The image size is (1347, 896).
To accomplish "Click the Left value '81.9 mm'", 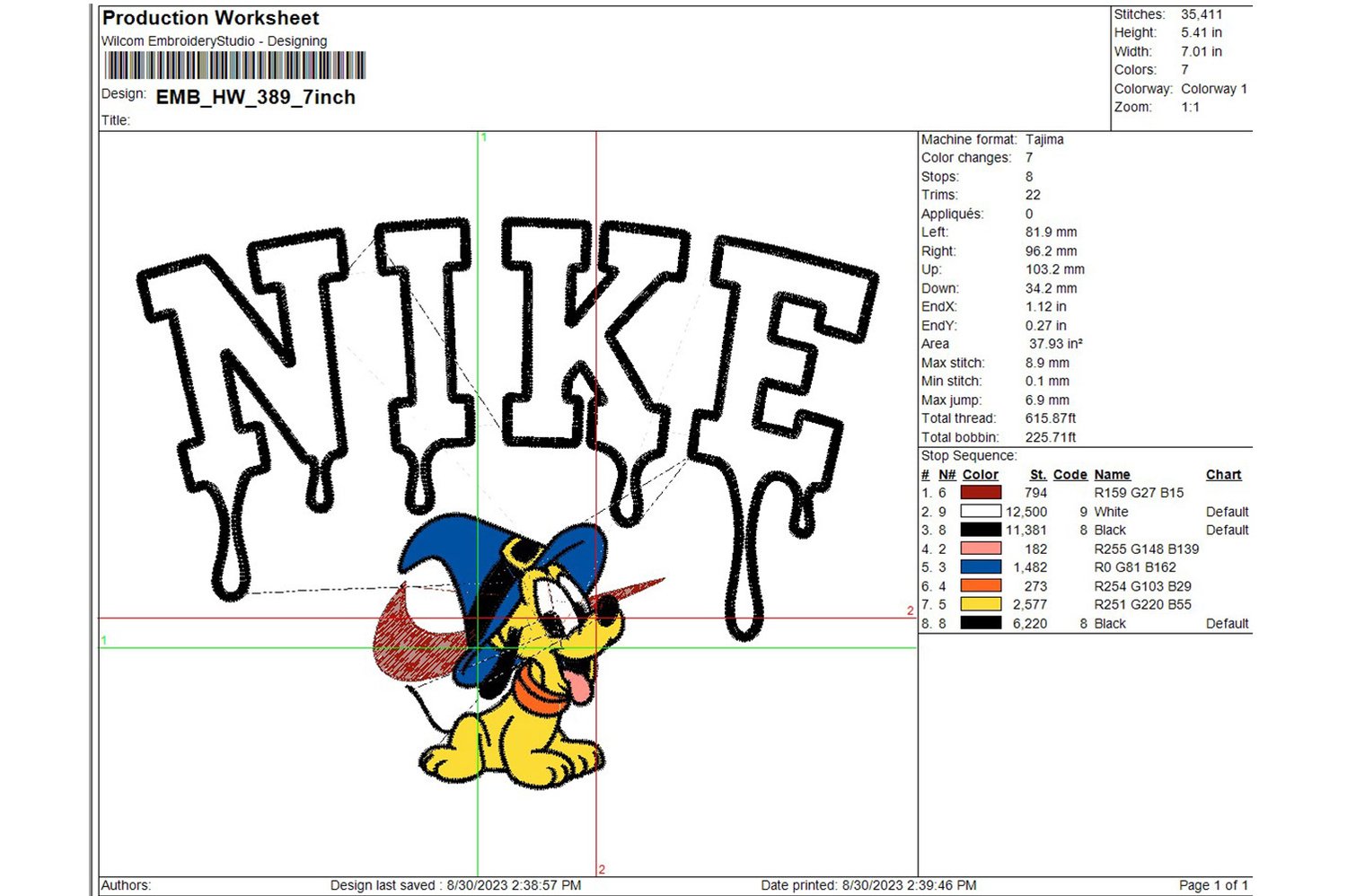I will pos(1052,232).
